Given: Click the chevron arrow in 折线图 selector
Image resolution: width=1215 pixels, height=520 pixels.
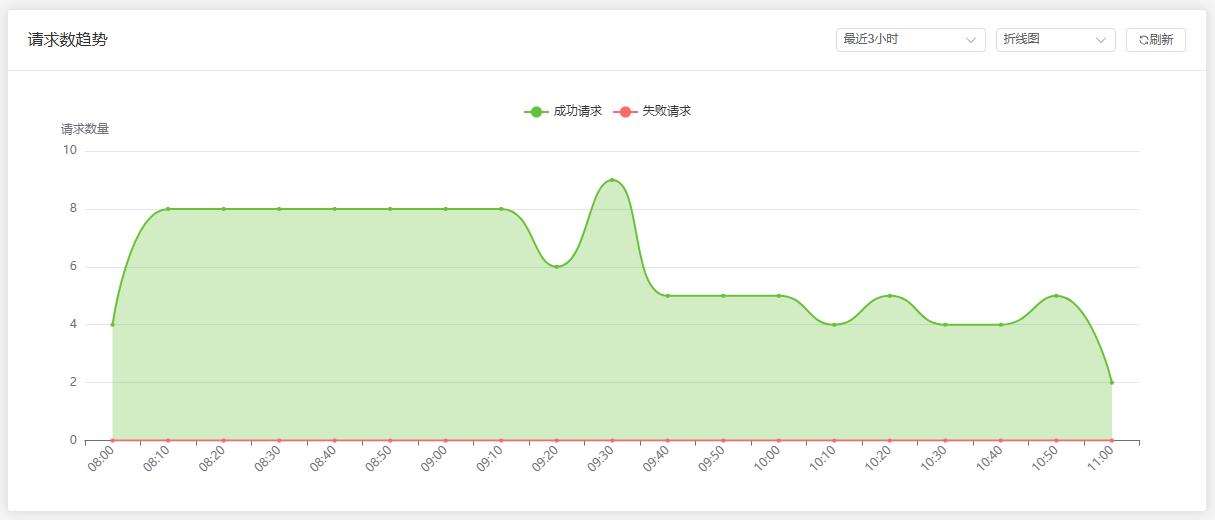Looking at the screenshot, I should click(x=1101, y=40).
